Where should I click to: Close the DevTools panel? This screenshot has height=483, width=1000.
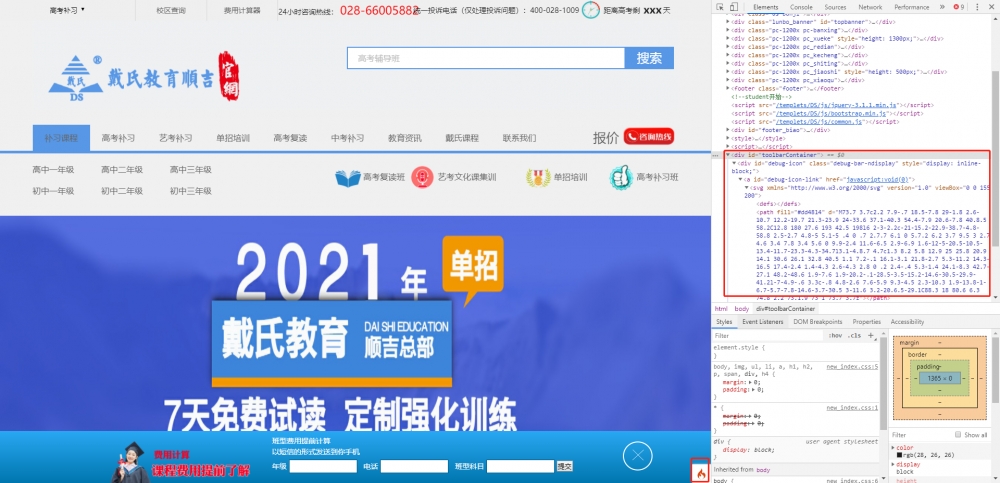click(991, 7)
